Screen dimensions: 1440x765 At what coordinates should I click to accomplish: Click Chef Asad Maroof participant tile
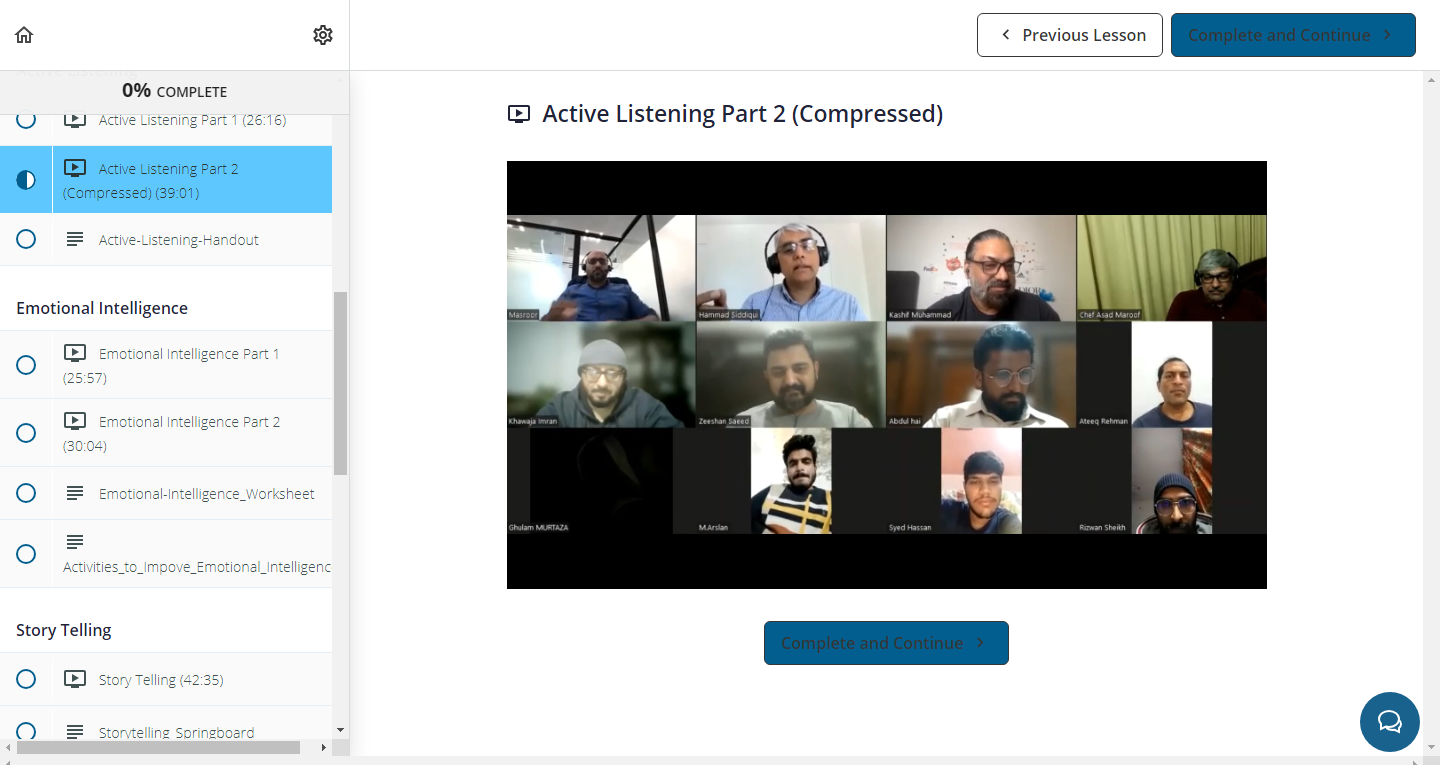(x=1172, y=268)
